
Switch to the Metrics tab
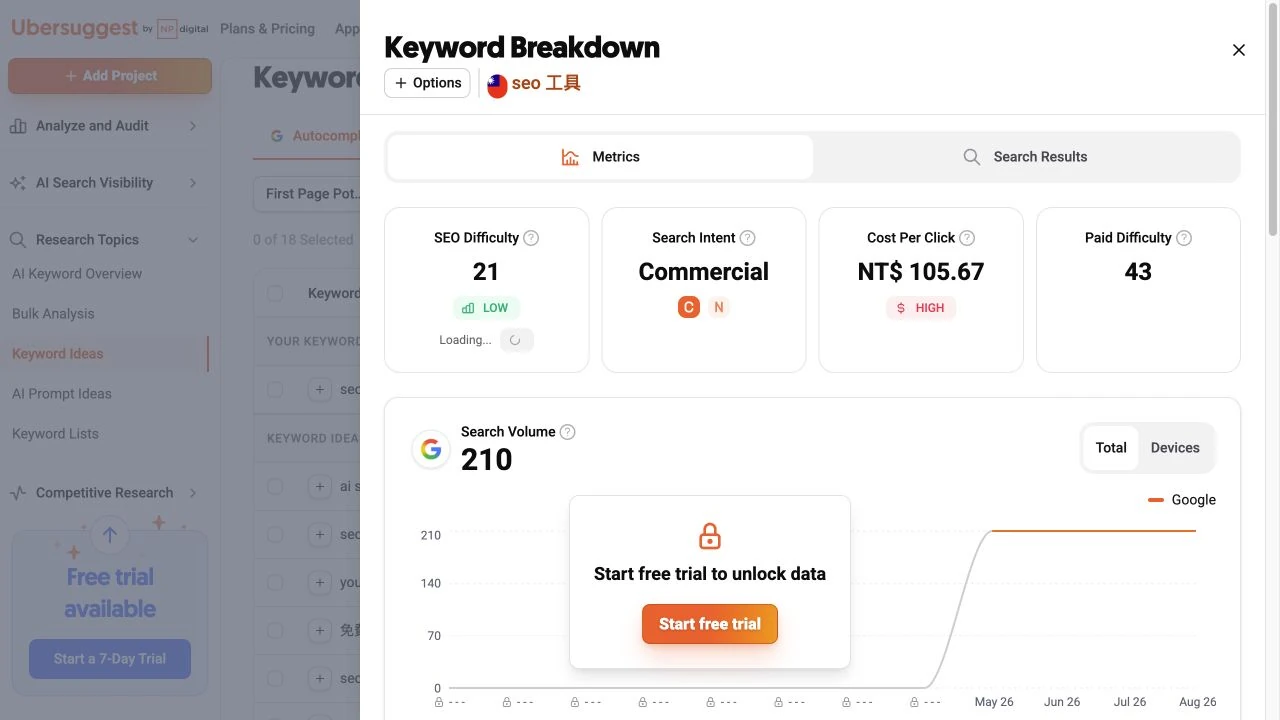600,157
